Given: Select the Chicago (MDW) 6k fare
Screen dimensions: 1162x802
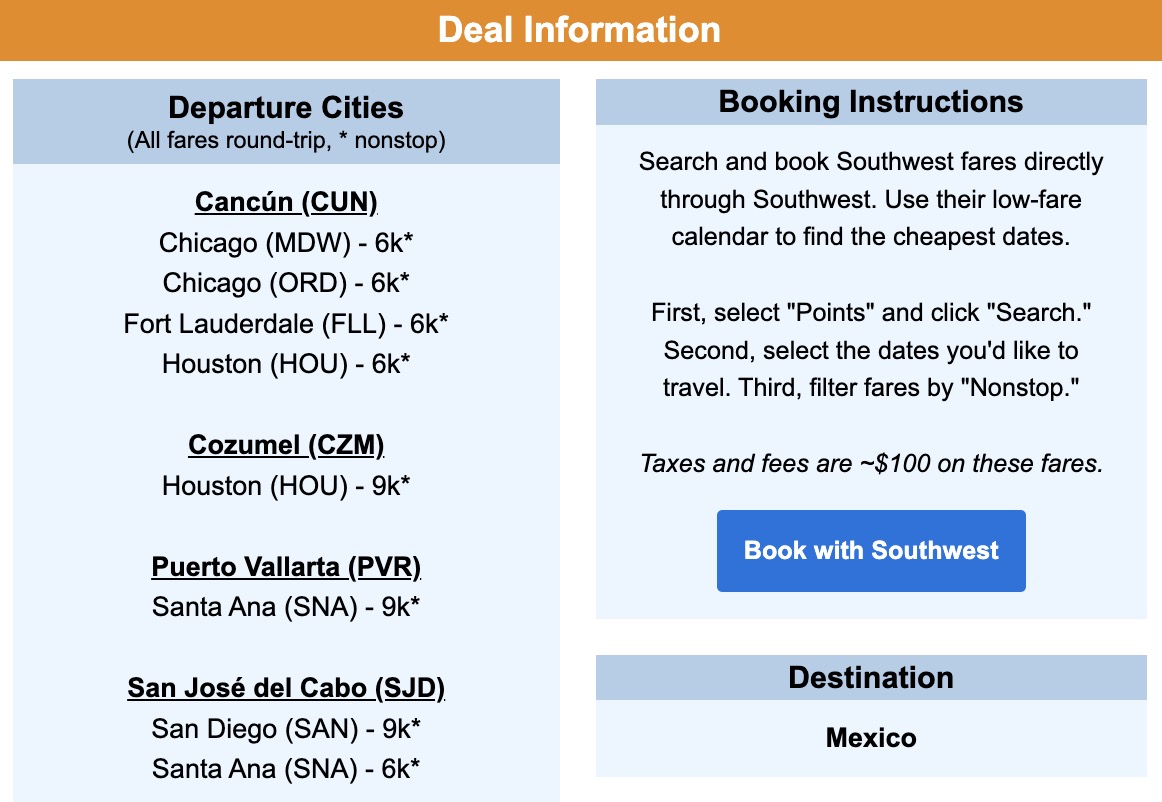Looking at the screenshot, I should [284, 243].
